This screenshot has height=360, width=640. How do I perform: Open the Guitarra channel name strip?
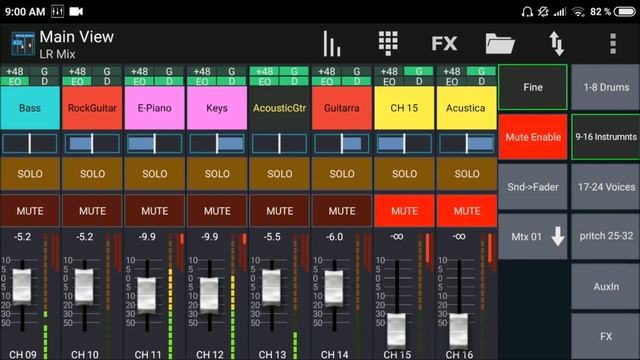[x=342, y=108]
